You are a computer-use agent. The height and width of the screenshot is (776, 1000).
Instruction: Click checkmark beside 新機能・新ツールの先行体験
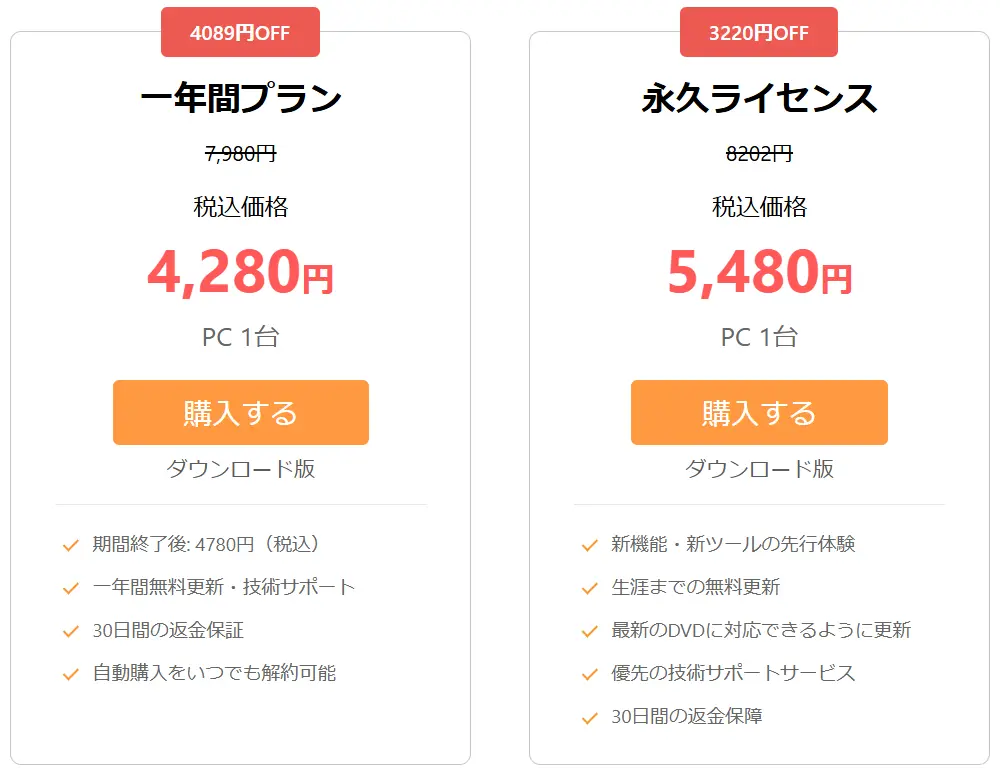[x=590, y=545]
